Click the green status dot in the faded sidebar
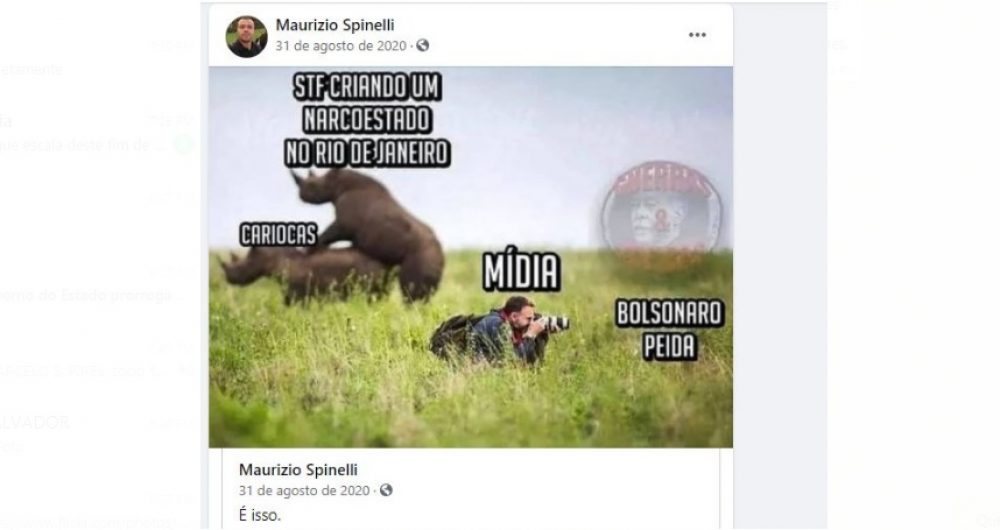 184,145
